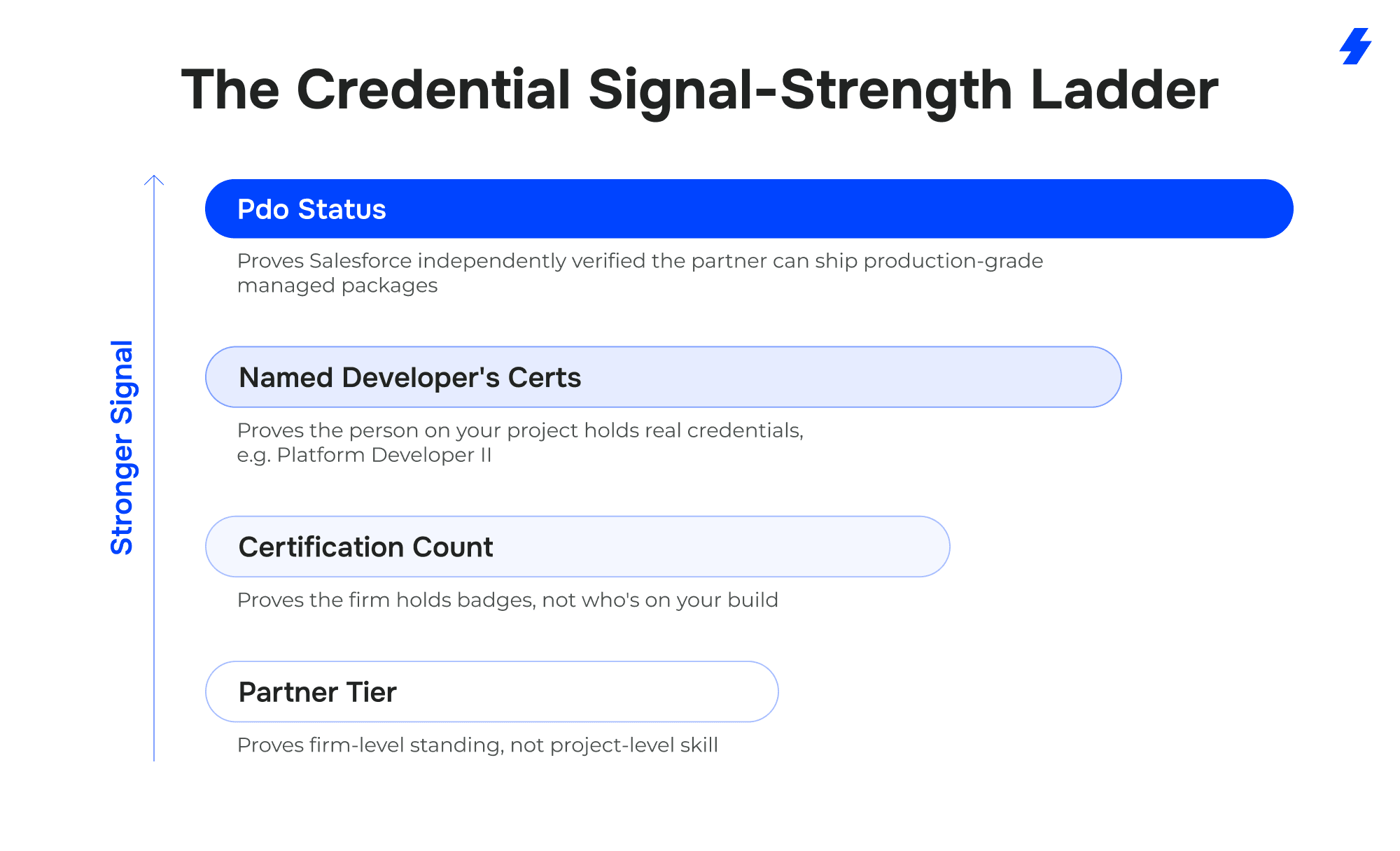Click the Salesforce independently verified description

coord(640,273)
